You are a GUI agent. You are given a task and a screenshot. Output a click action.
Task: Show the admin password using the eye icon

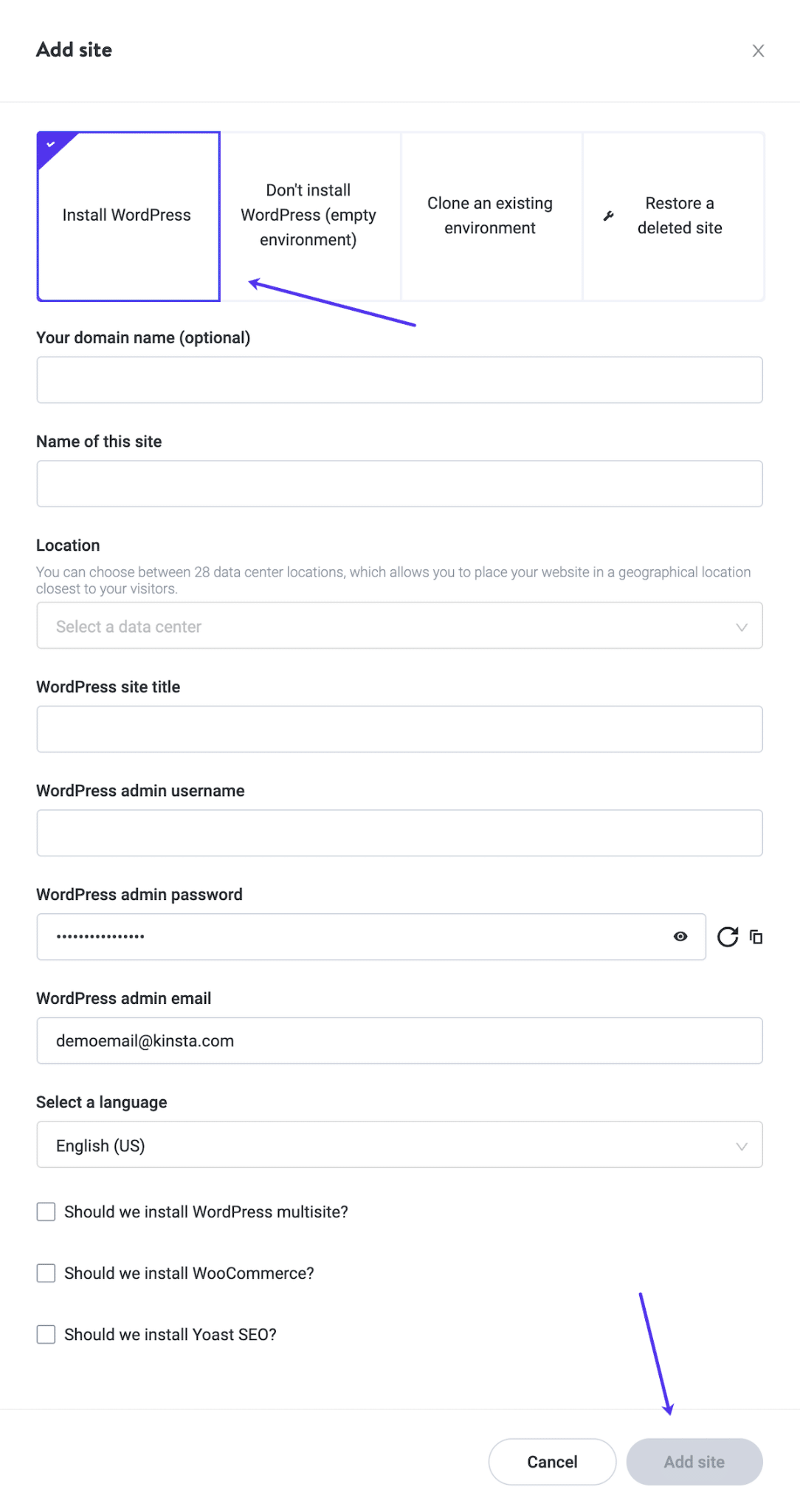[680, 936]
